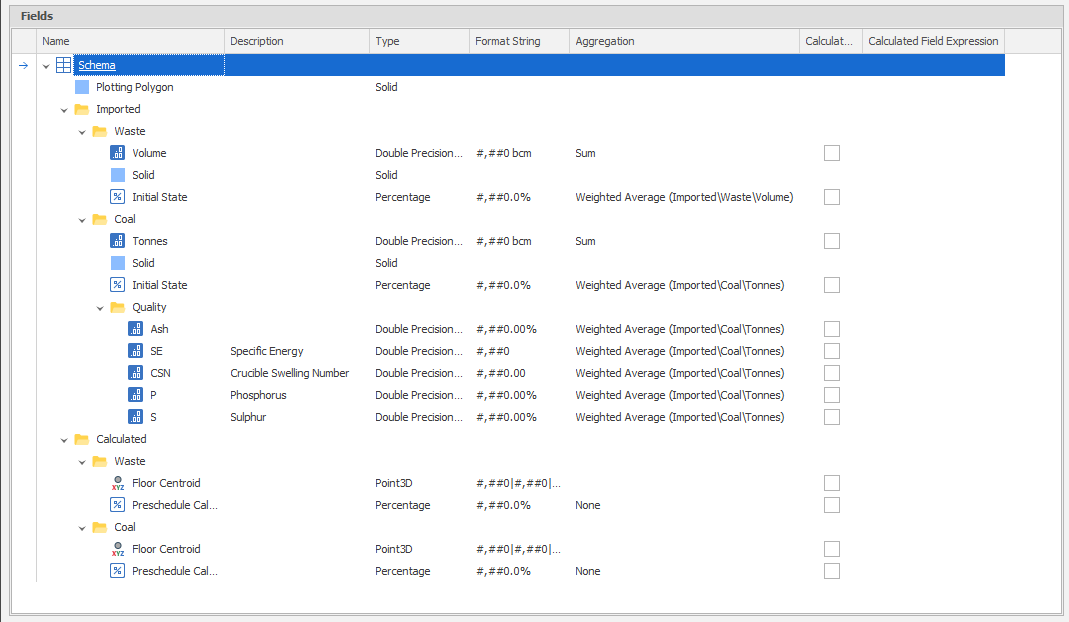The height and width of the screenshot is (622, 1069).
Task: Collapse the Imported folder
Action: [x=64, y=110]
